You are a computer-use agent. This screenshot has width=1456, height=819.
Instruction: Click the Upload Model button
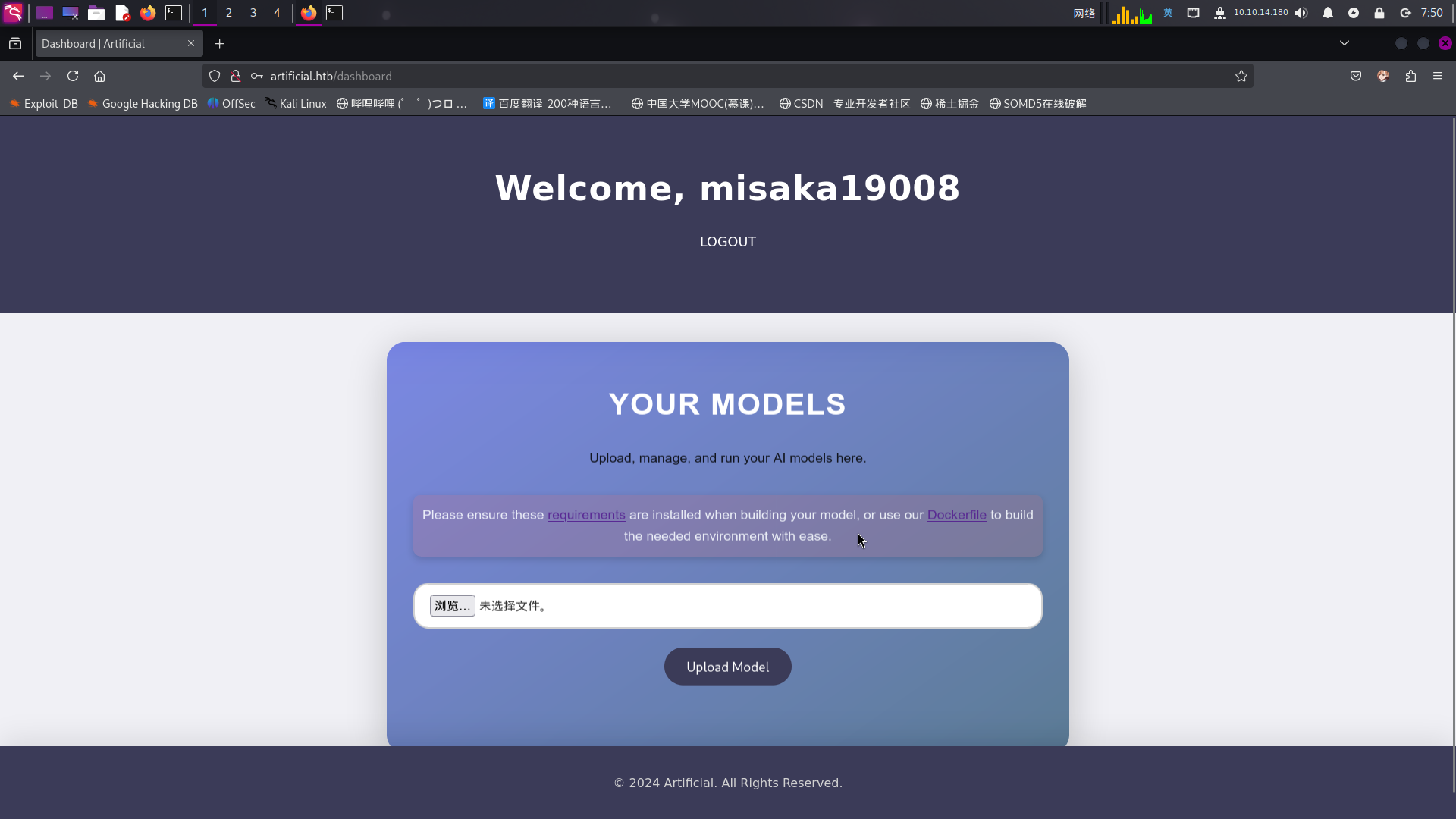[x=727, y=667]
